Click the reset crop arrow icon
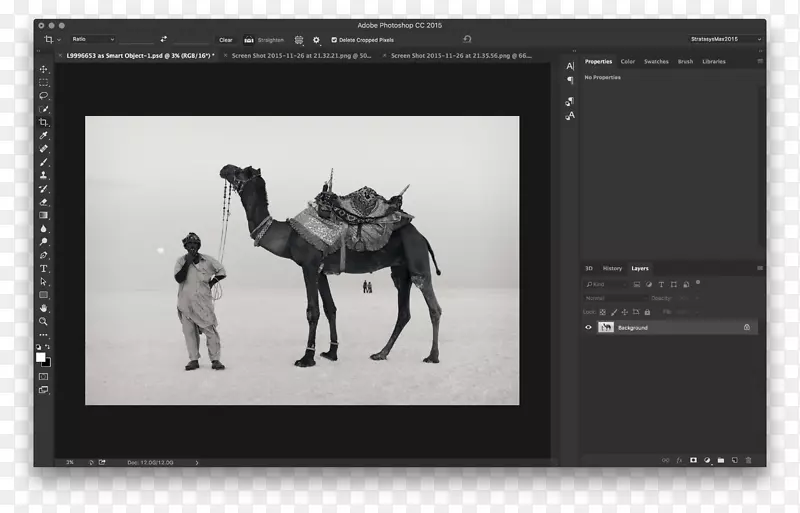800x513 pixels. point(467,40)
